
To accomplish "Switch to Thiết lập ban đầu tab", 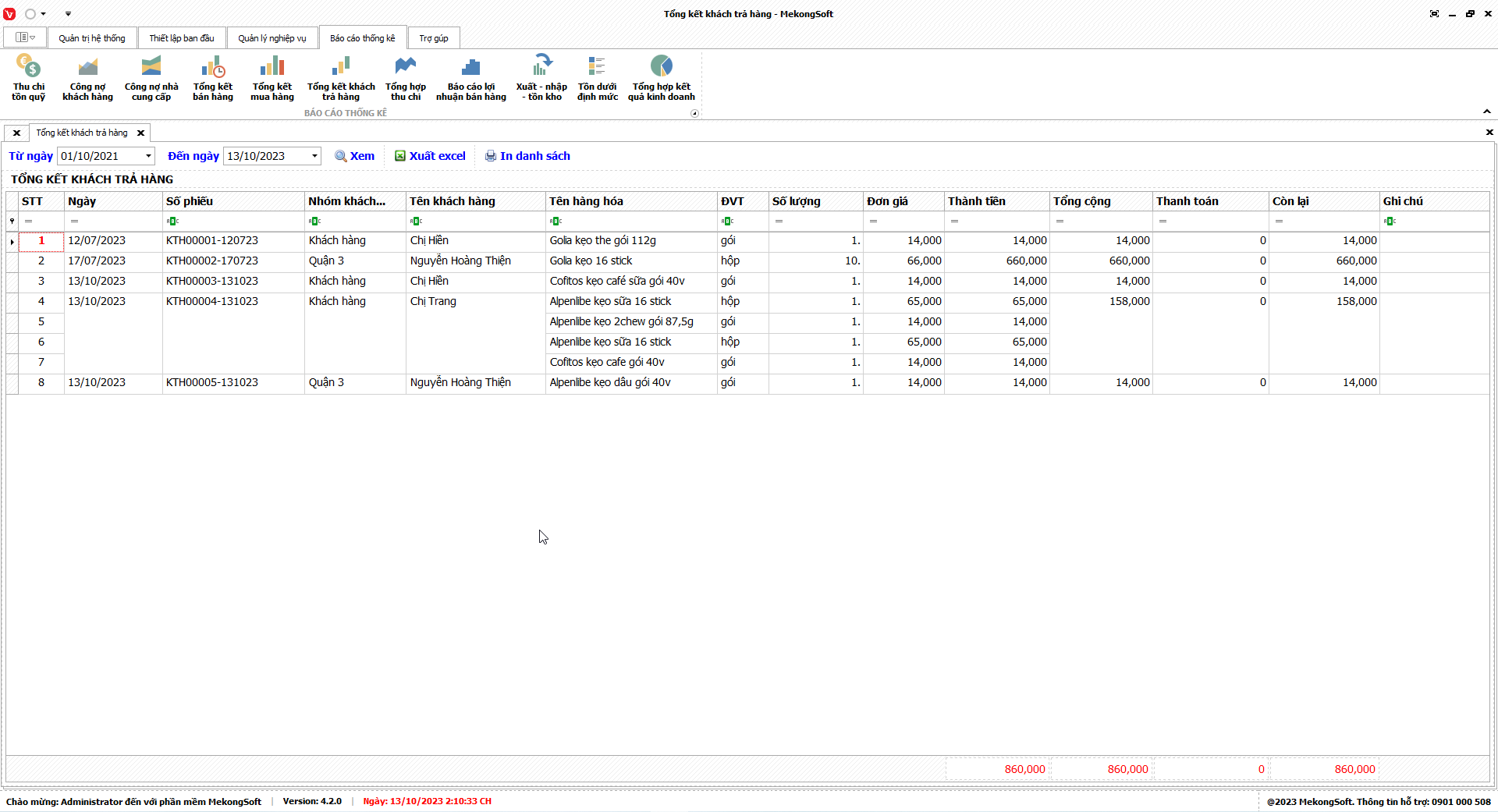I will point(182,38).
